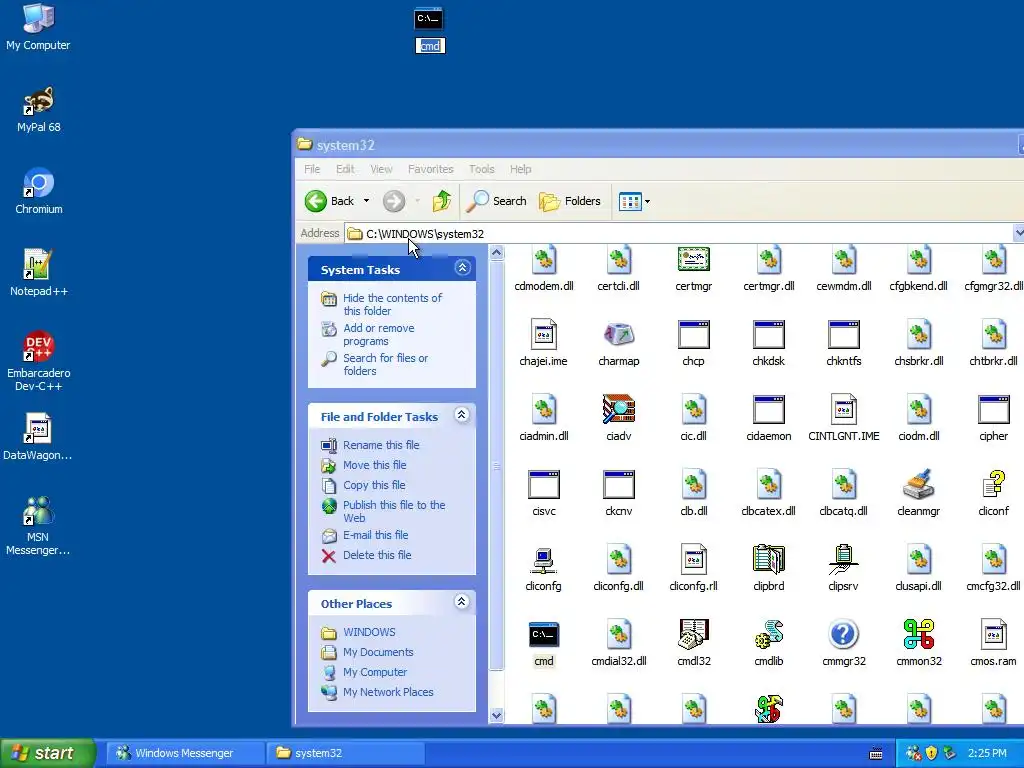Click E-mail this file link
The image size is (1024, 768).
(376, 535)
